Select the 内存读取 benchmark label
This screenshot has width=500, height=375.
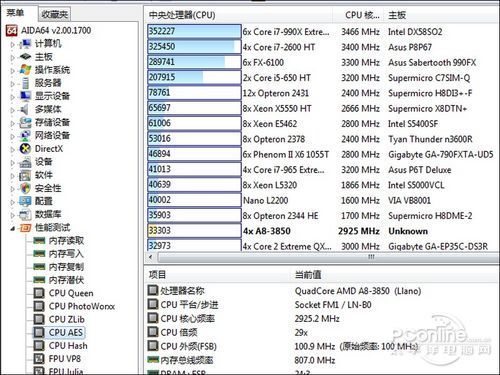point(66,240)
